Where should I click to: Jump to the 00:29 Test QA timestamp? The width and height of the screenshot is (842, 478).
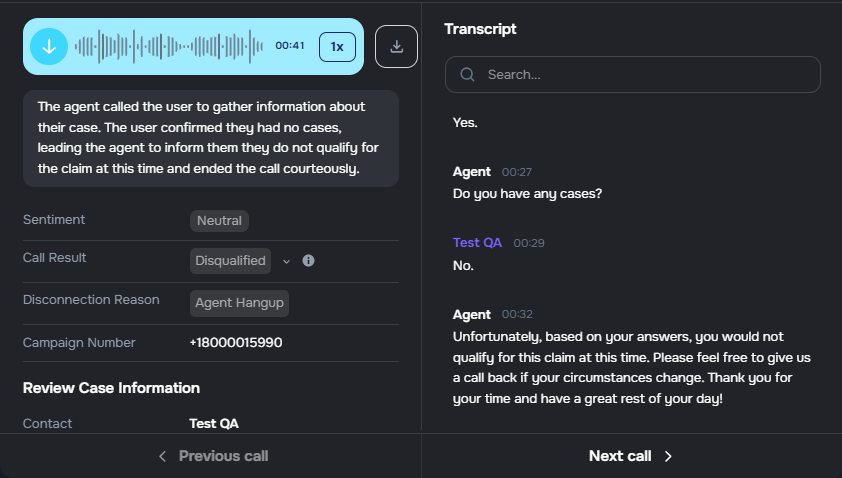528,243
